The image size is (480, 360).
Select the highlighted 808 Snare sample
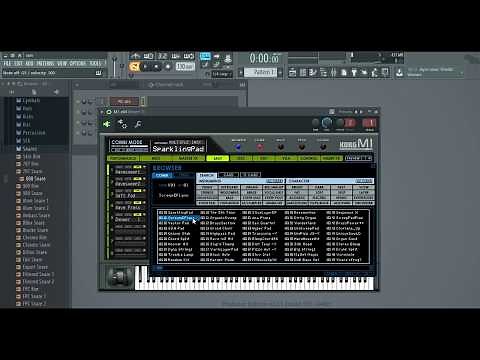coord(32,179)
